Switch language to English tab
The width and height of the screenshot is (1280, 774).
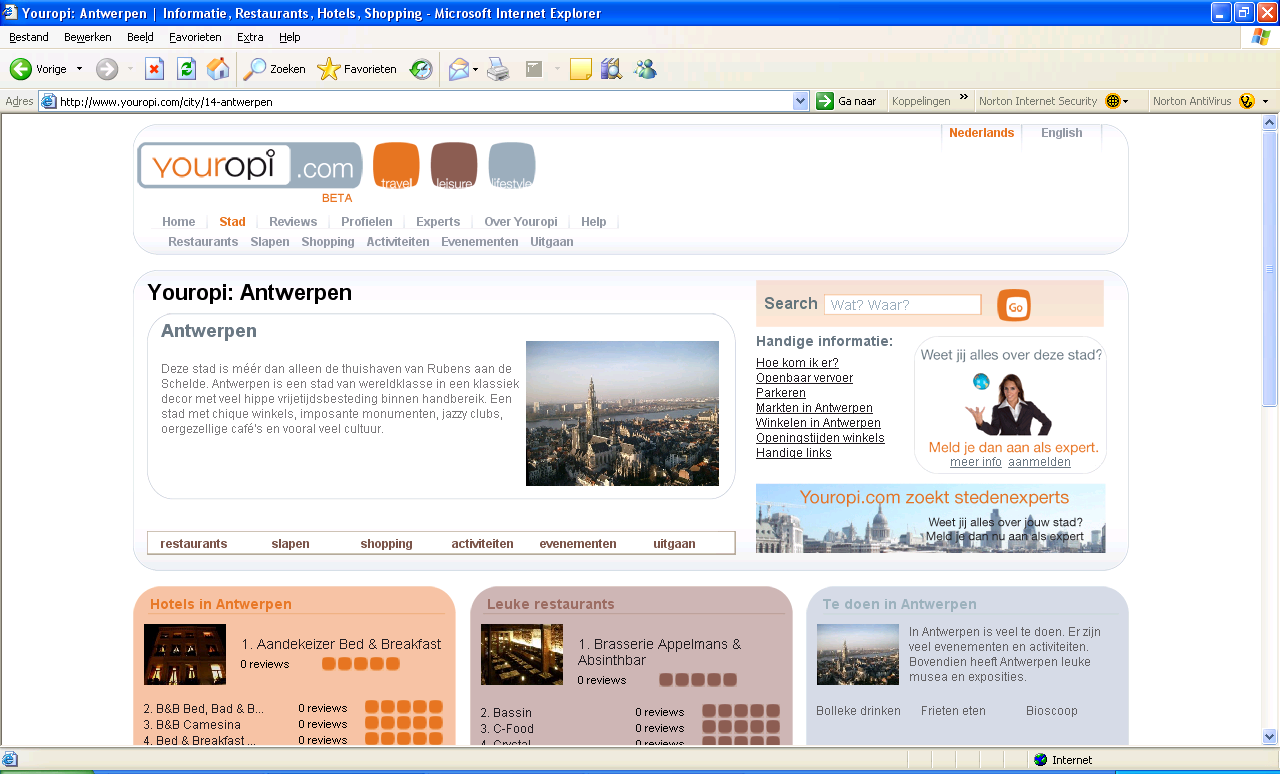click(1061, 133)
